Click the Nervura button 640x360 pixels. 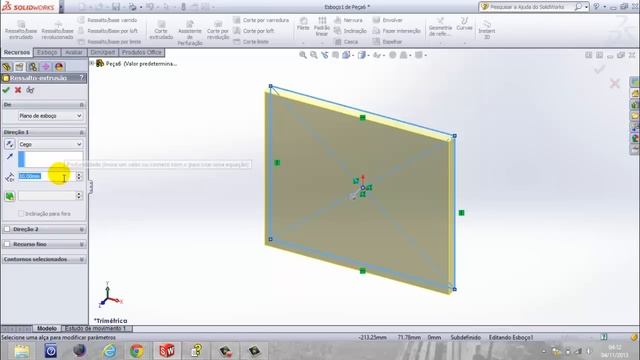click(348, 20)
